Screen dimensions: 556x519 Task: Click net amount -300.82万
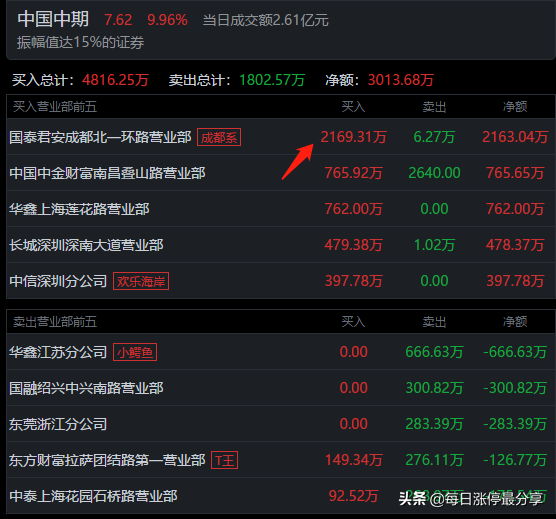coord(515,388)
